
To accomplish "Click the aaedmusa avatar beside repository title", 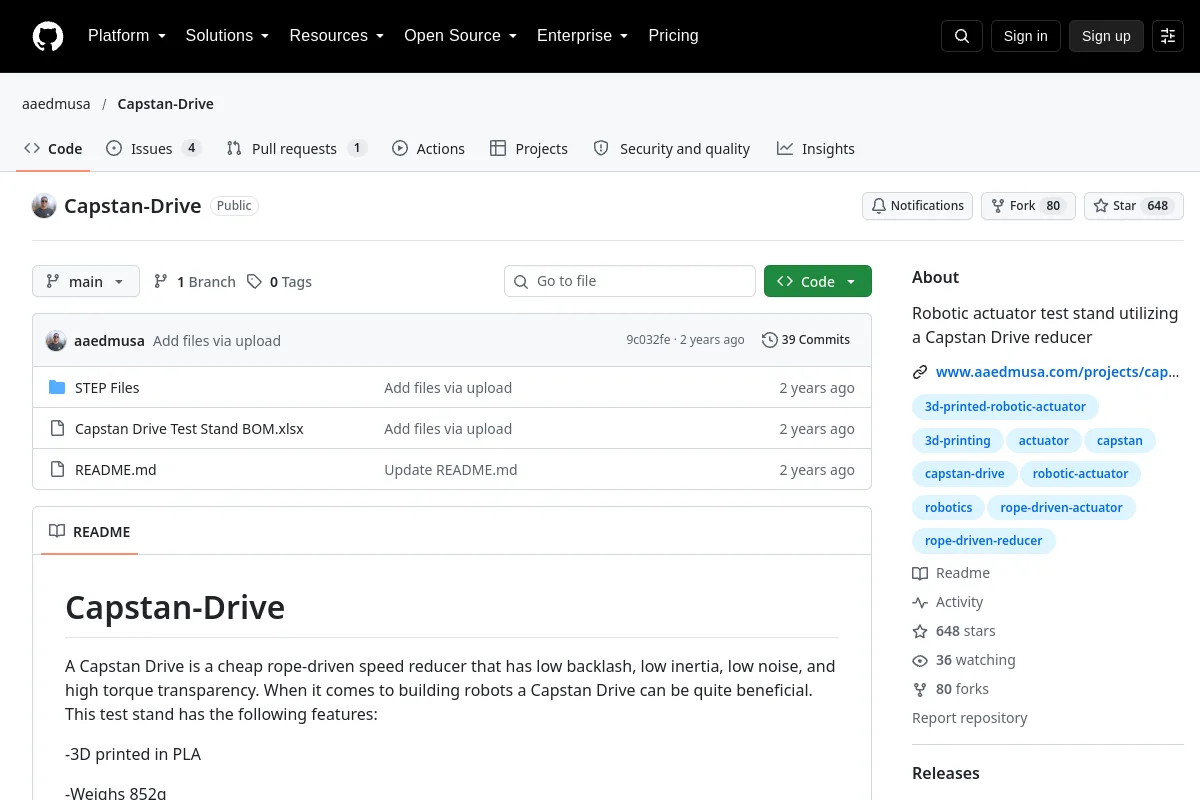I will tap(44, 206).
